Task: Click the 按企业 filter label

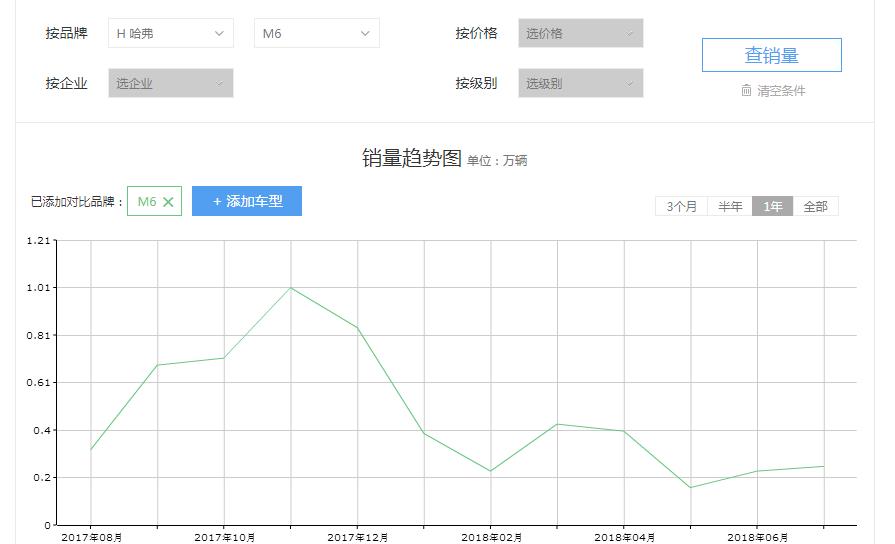Action: point(66,83)
